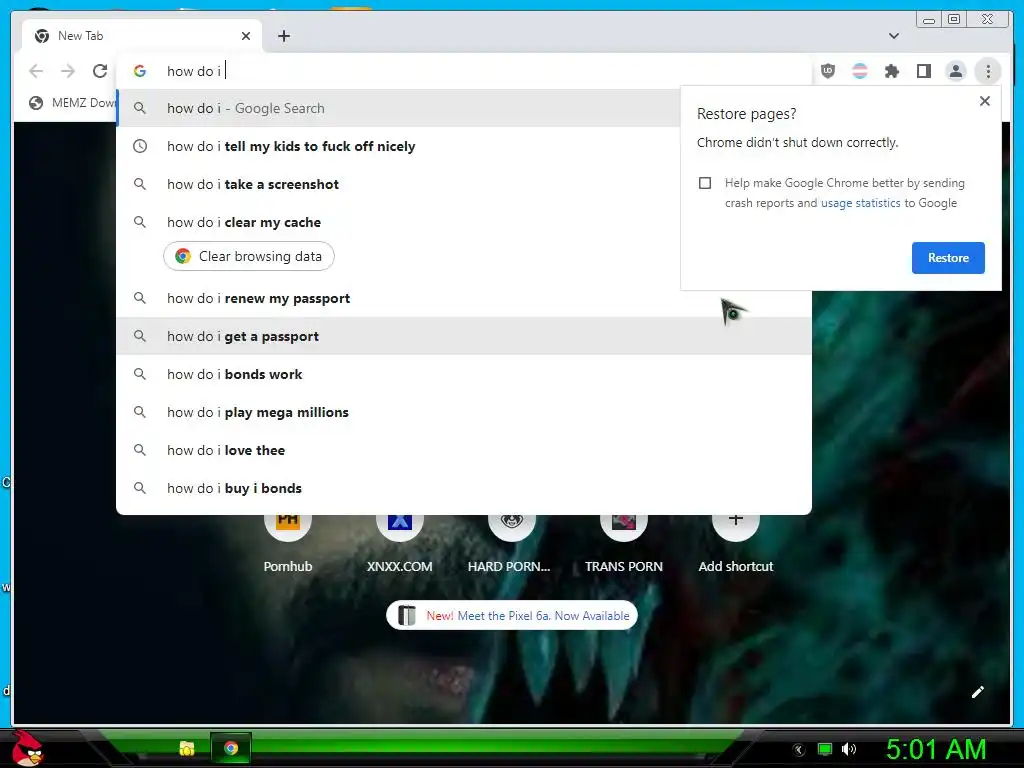Click the customize page pencil icon
The image size is (1024, 768).
click(978, 692)
